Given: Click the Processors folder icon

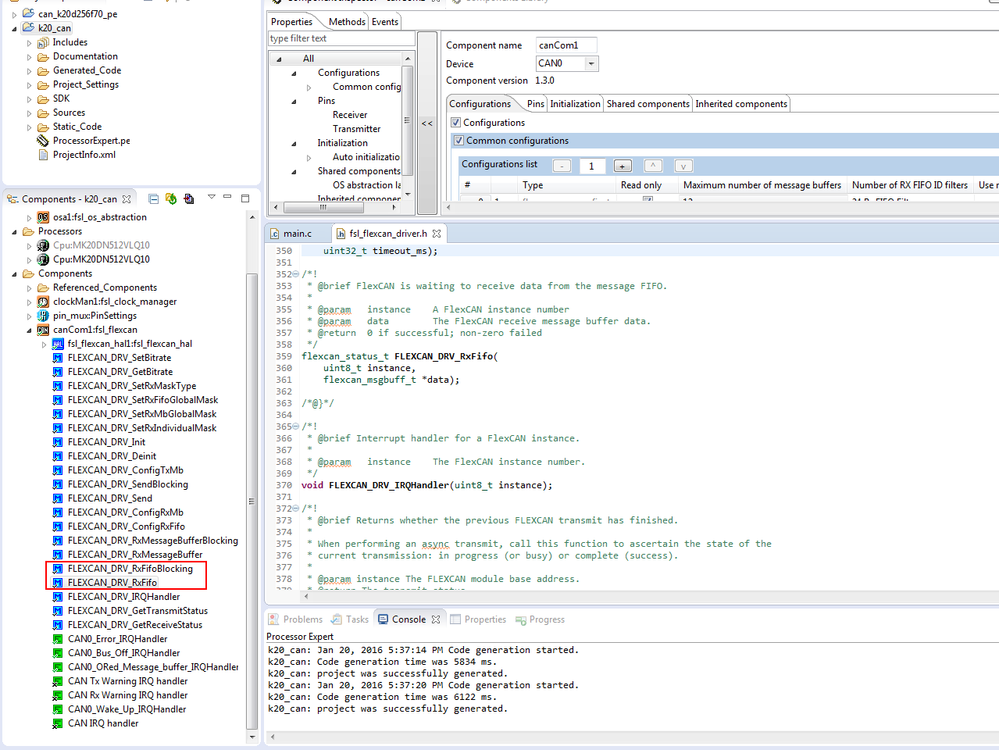Looking at the screenshot, I should (28, 231).
